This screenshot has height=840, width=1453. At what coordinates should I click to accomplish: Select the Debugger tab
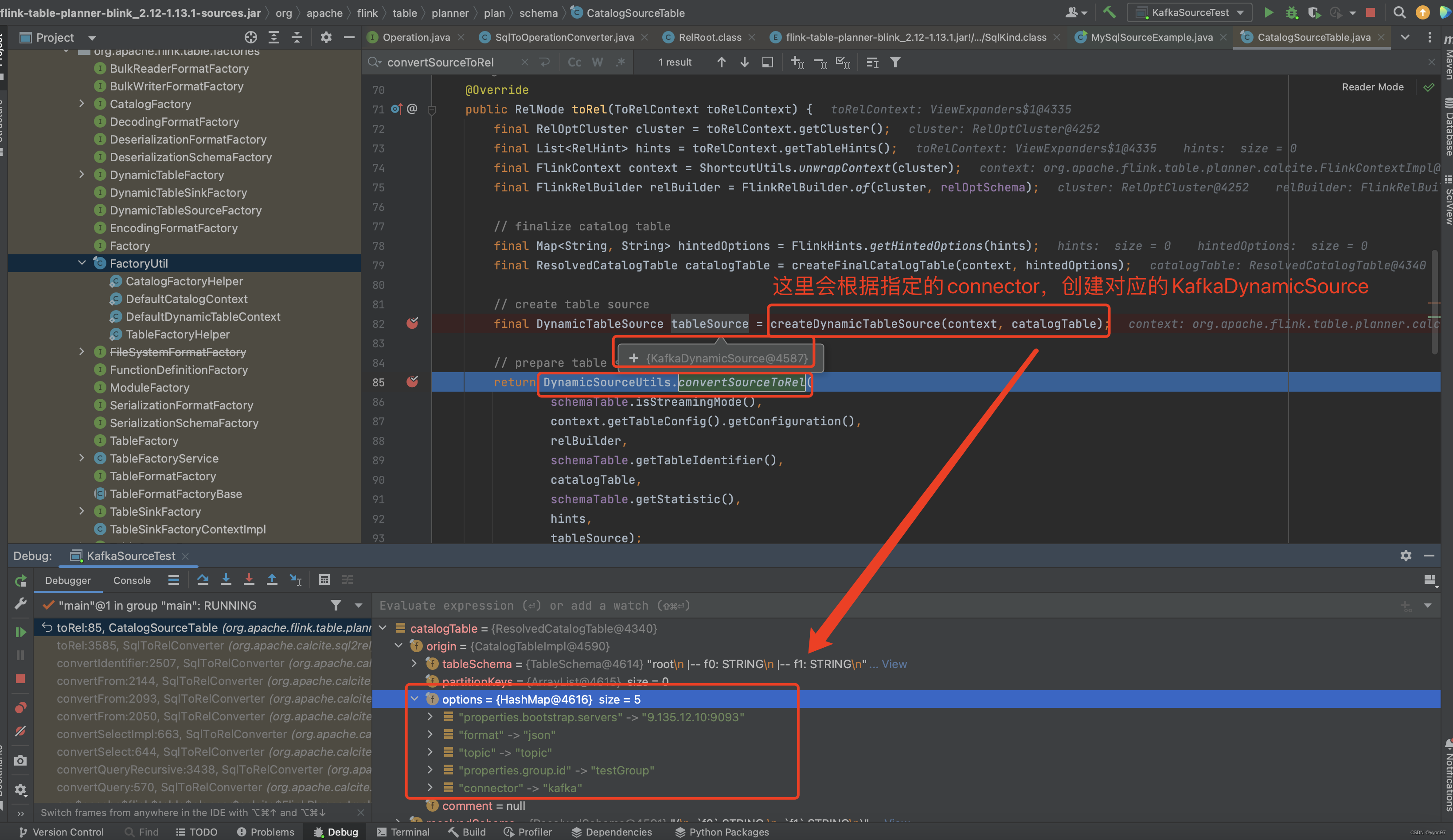point(68,580)
